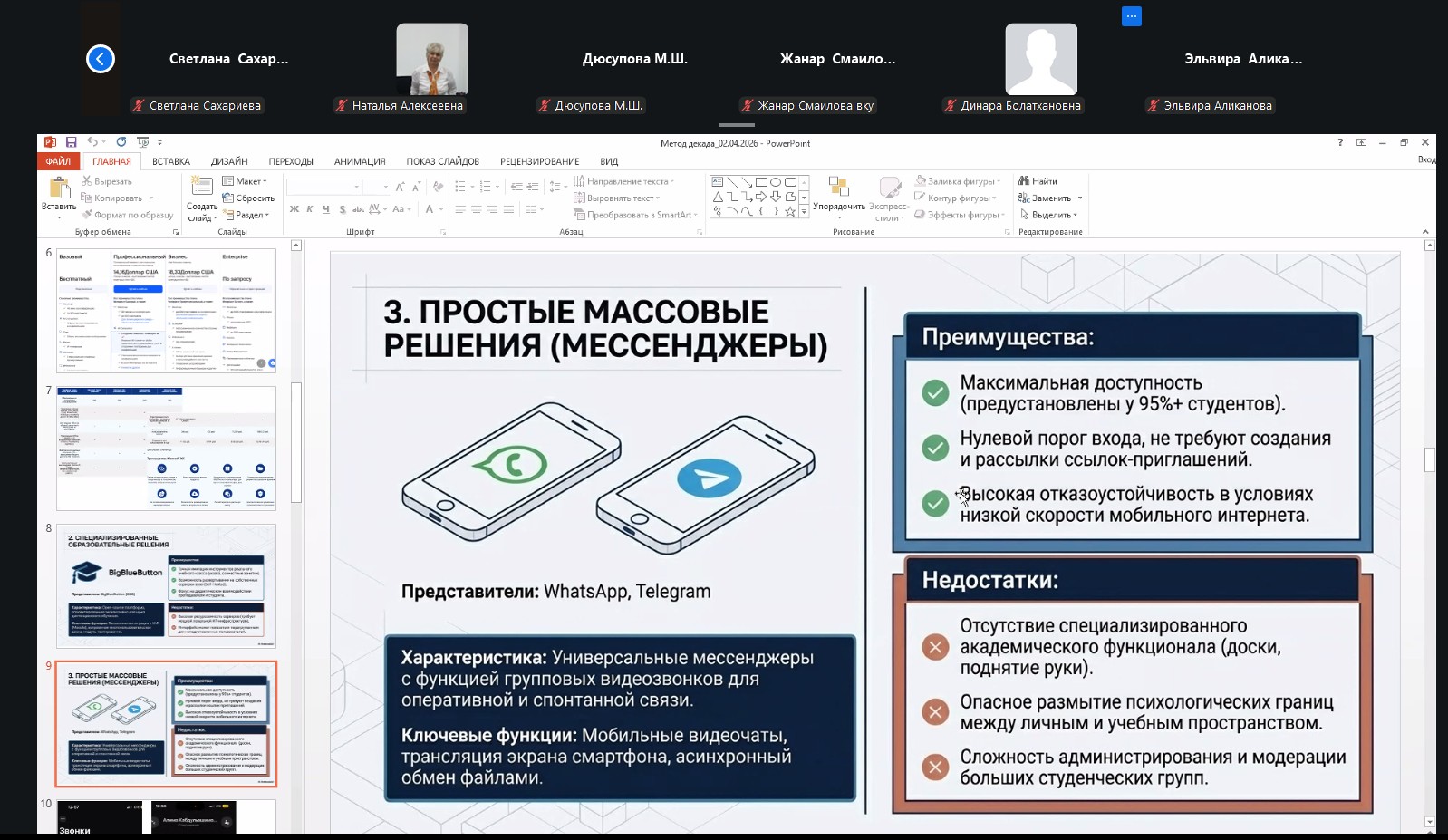
Task: Click the Save icon in quick access toolbar
Action: point(71,142)
